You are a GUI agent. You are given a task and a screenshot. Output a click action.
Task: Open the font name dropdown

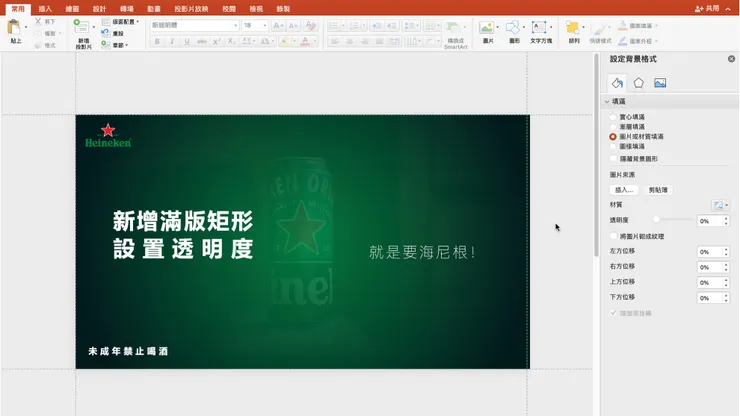tap(235, 25)
